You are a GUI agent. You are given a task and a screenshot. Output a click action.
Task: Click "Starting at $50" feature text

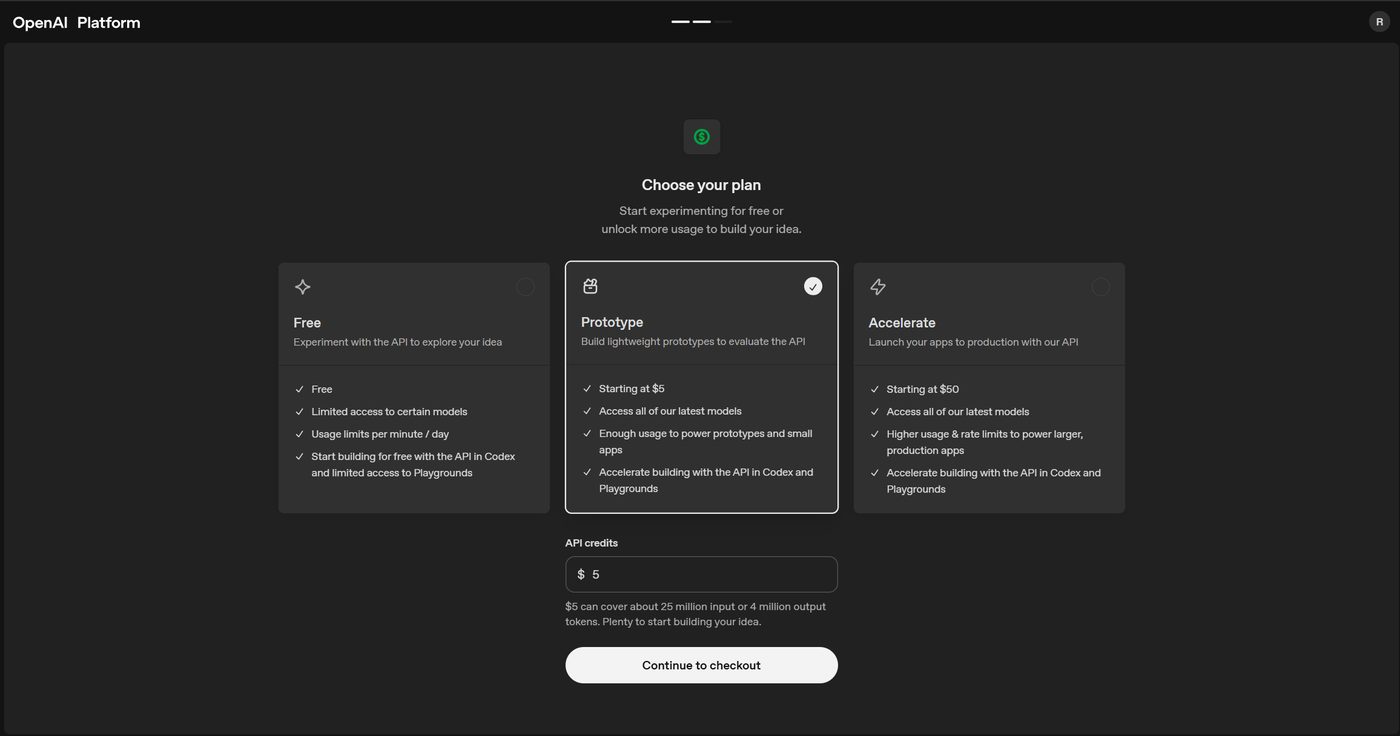pos(923,389)
